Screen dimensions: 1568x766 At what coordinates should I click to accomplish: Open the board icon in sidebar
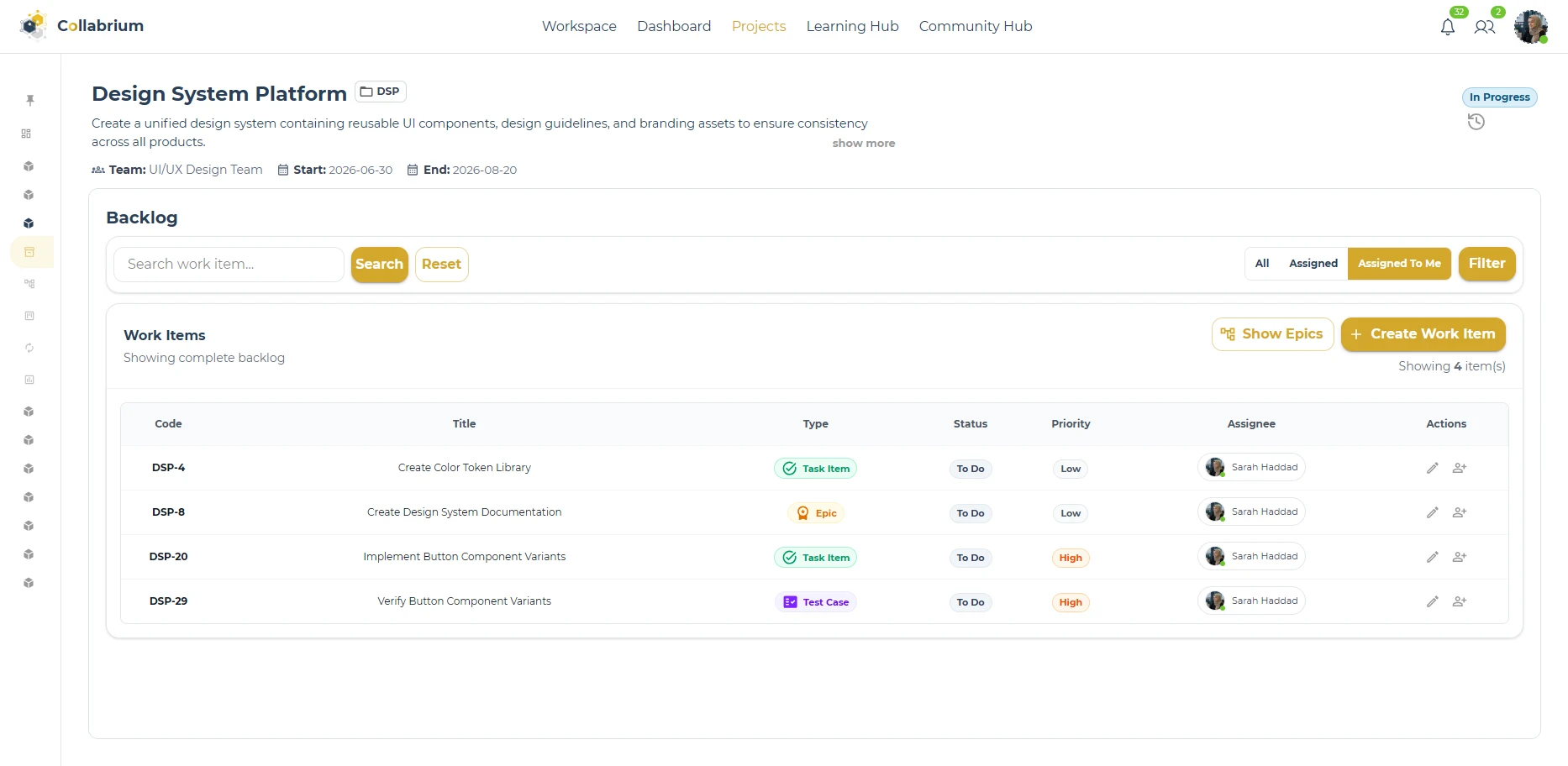[29, 316]
